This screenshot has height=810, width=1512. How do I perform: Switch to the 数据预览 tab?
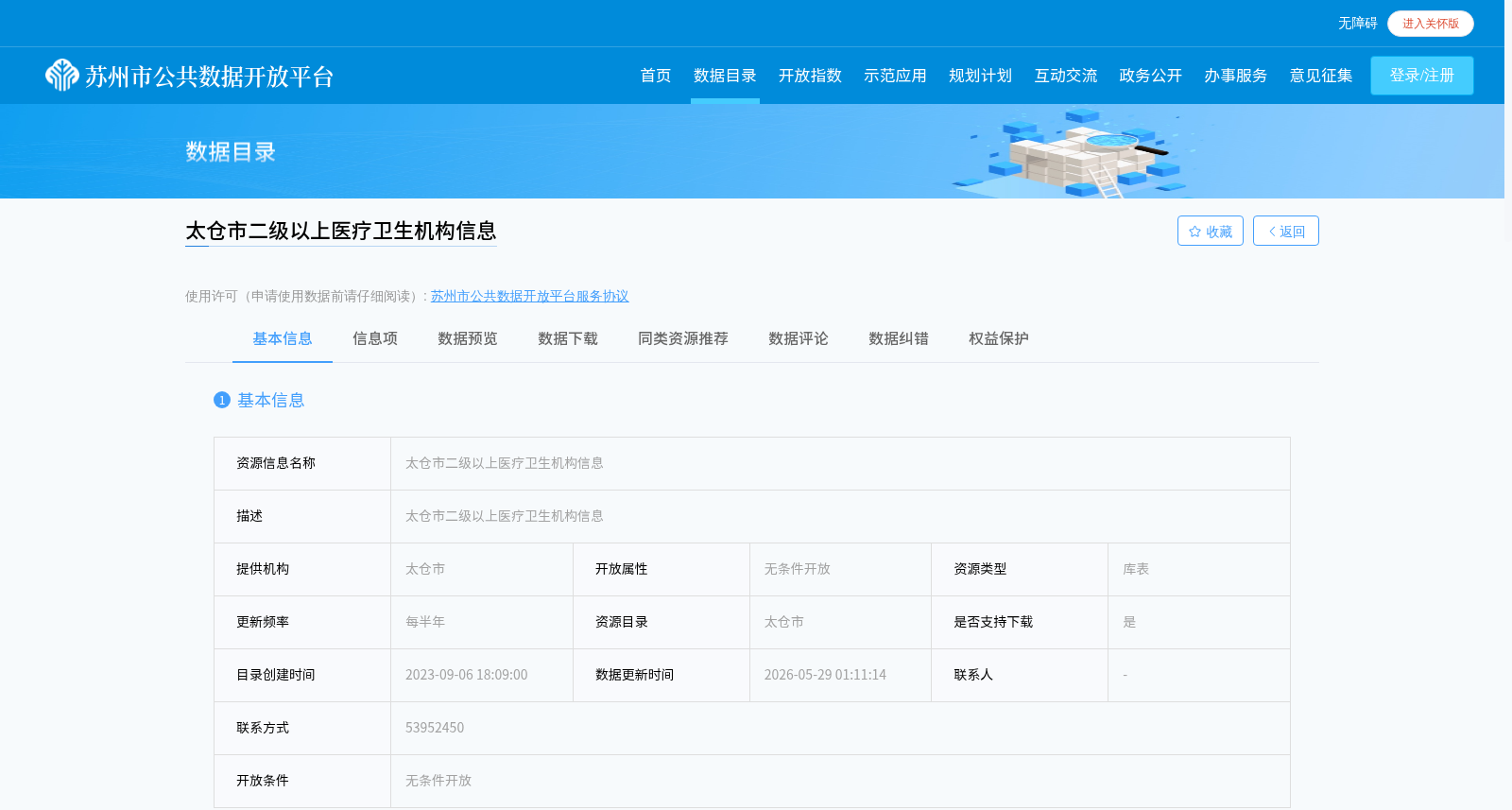pyautogui.click(x=467, y=338)
